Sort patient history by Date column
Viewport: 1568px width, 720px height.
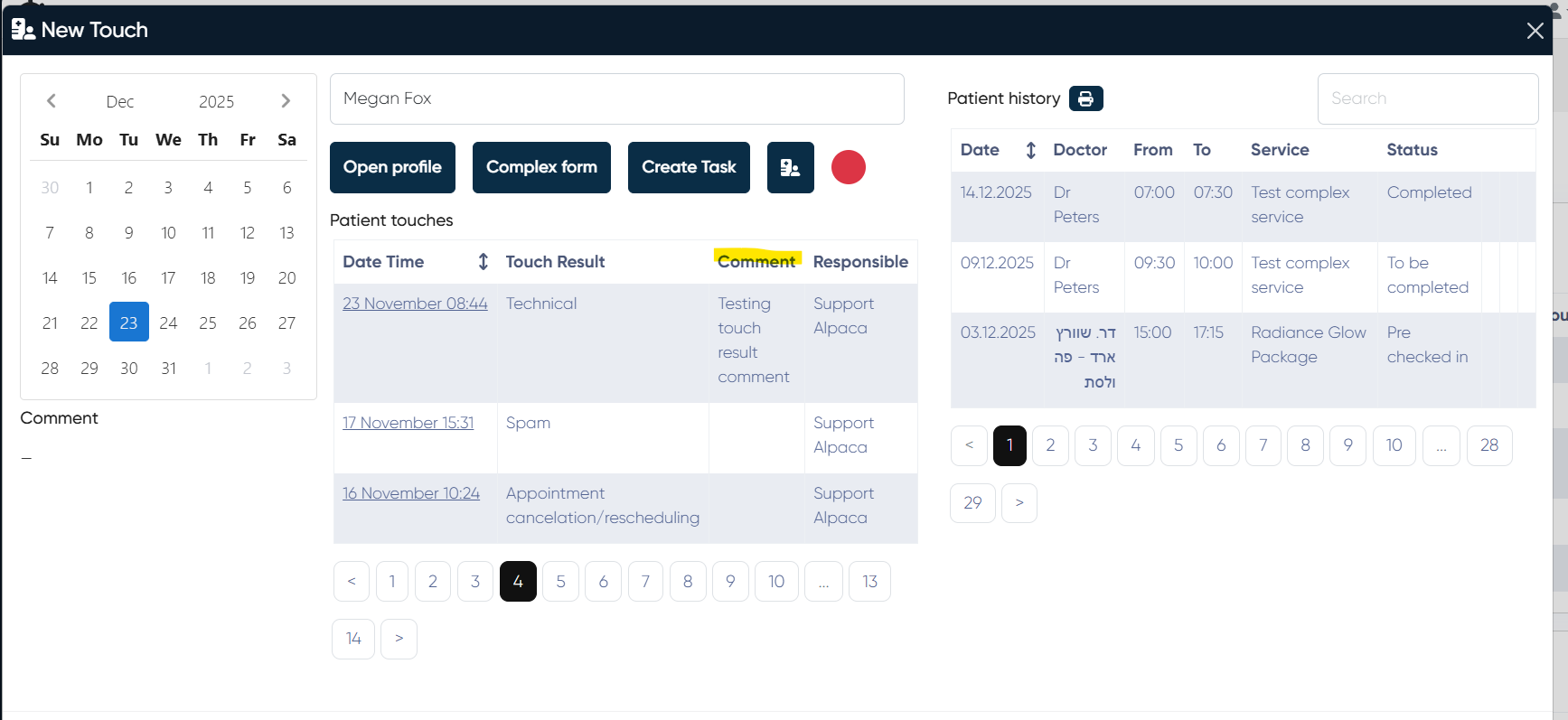tap(1030, 151)
